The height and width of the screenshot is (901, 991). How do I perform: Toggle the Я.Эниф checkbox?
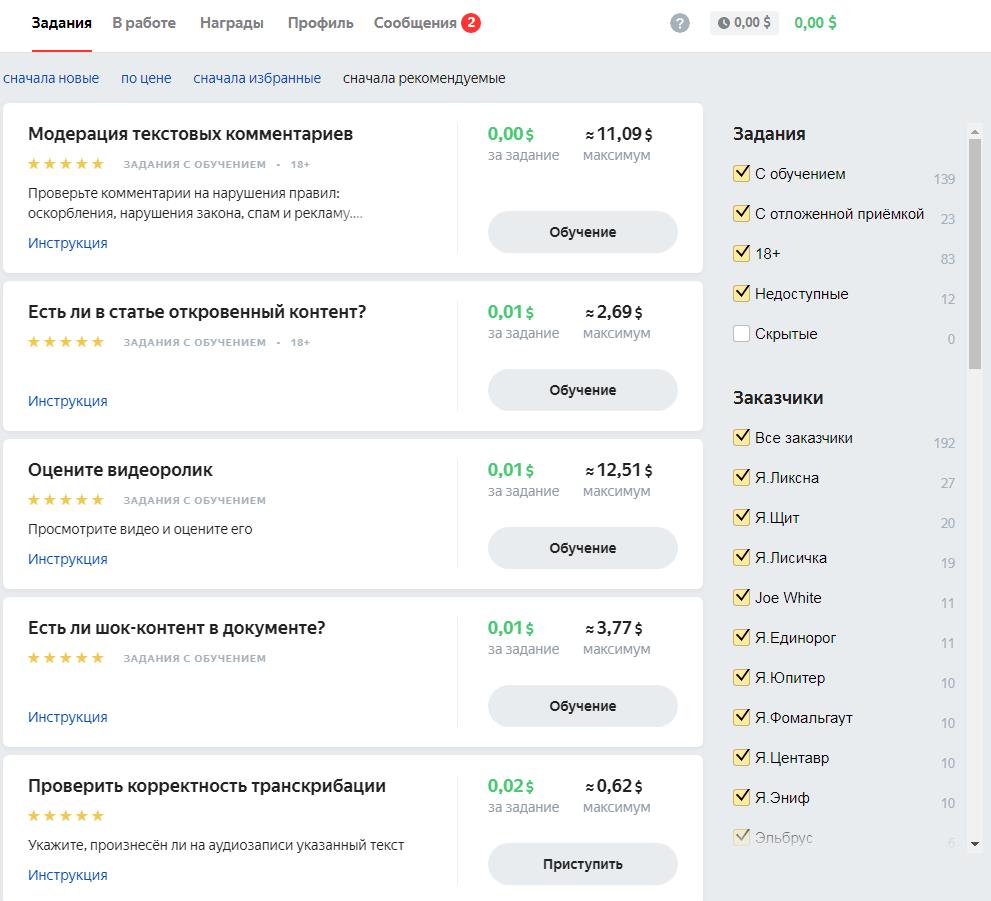tap(741, 797)
